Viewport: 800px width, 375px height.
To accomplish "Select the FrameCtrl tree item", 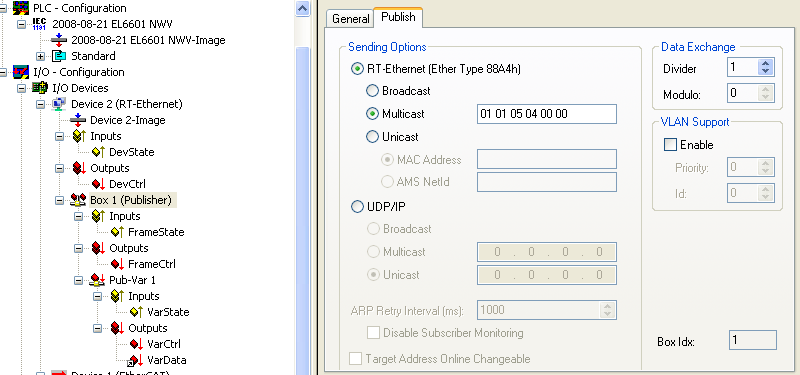I will click(x=152, y=264).
